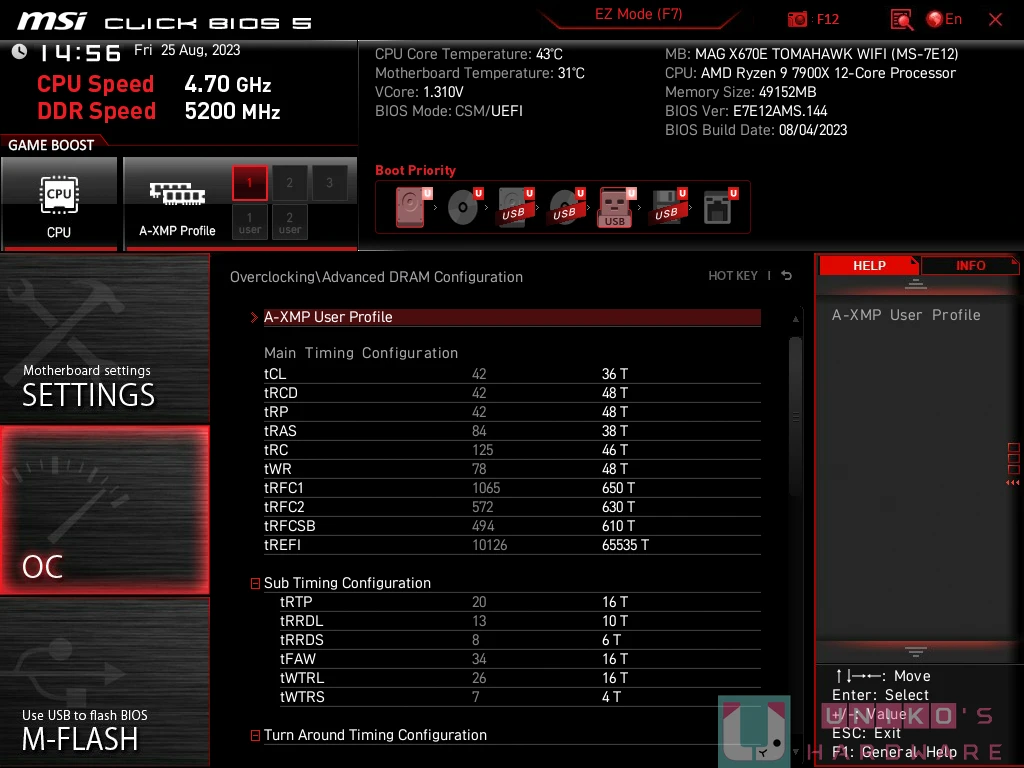Edit the tFAW value 16 T
This screenshot has width=1024, height=768.
tap(615, 659)
